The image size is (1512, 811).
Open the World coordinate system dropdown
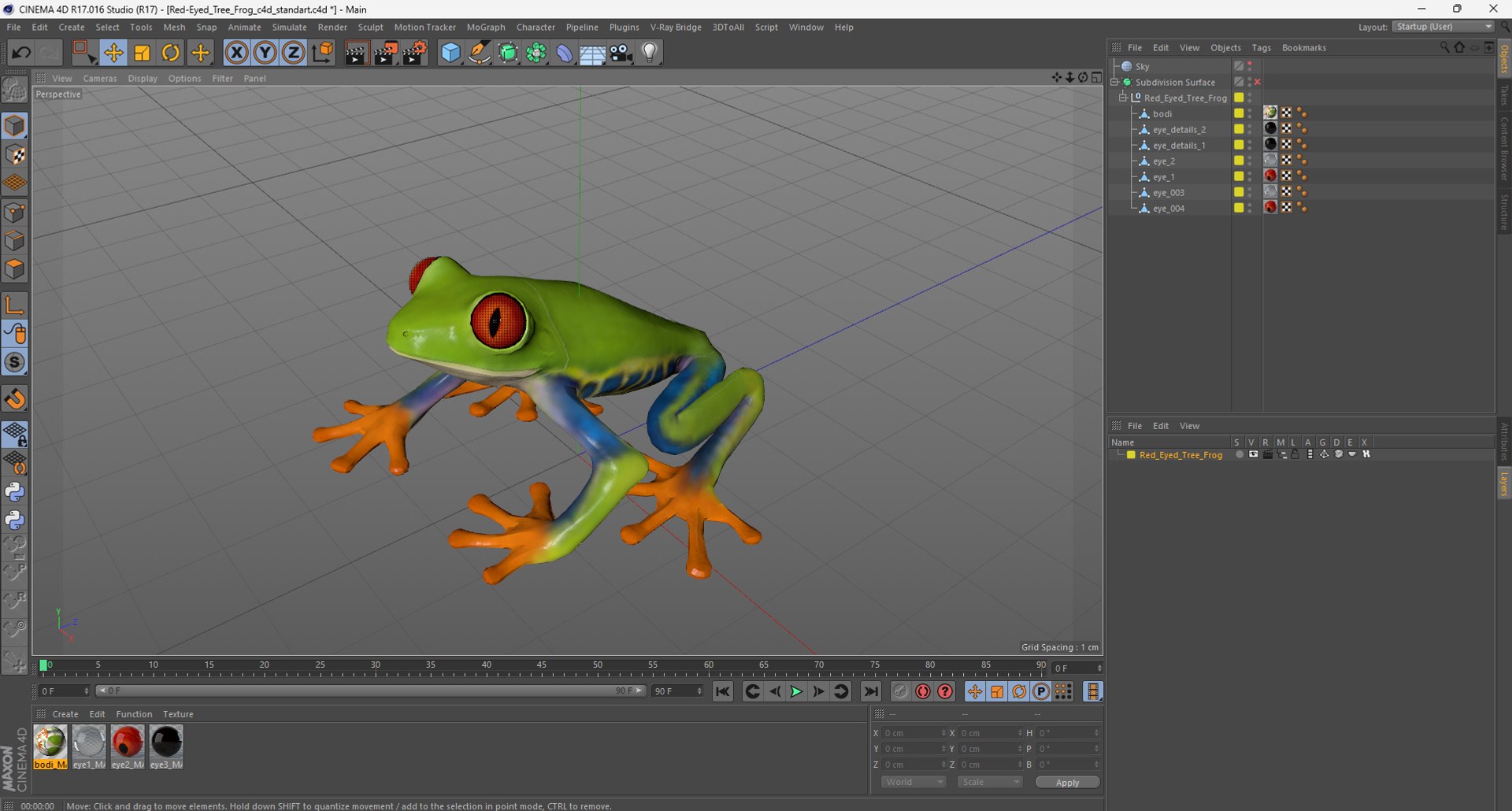click(913, 782)
